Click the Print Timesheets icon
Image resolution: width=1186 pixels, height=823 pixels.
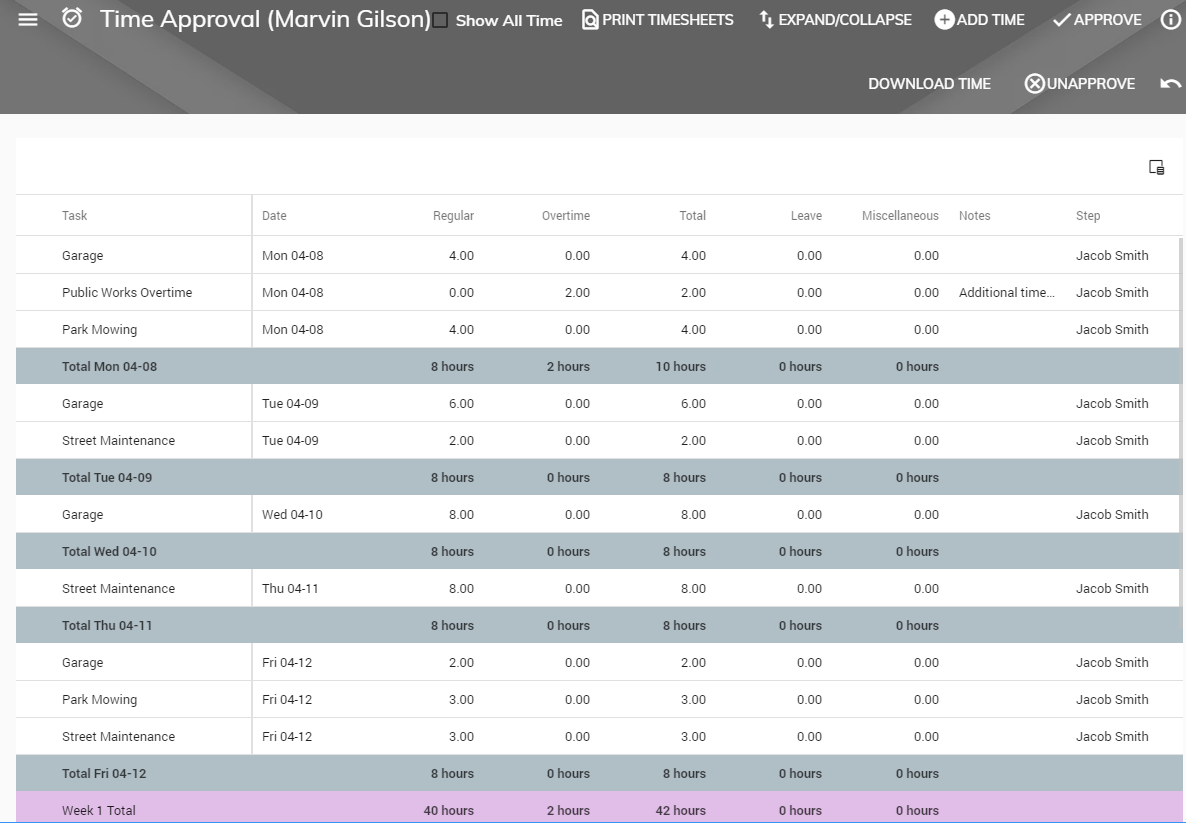[590, 20]
